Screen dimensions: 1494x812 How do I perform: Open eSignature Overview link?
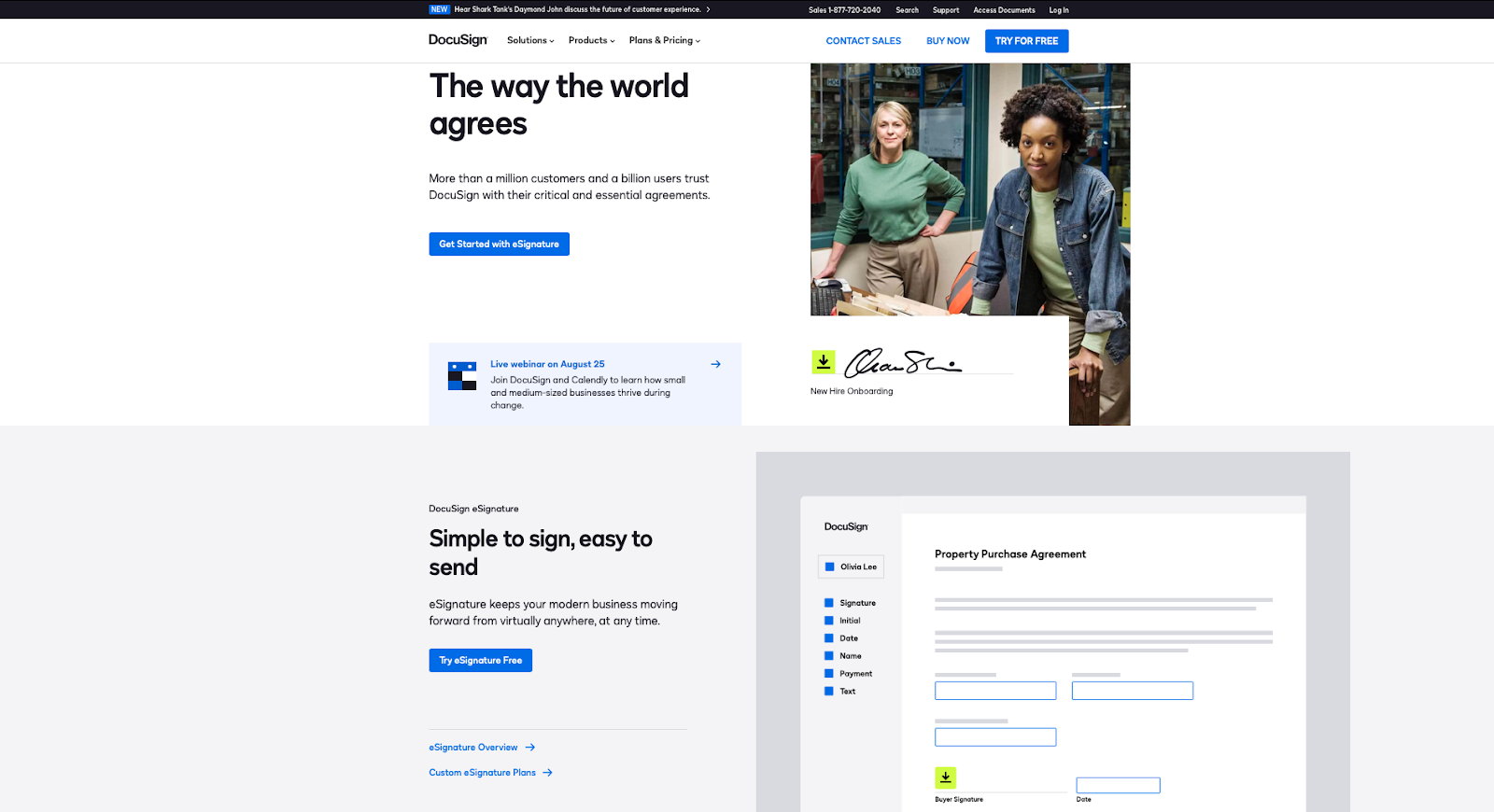472,748
